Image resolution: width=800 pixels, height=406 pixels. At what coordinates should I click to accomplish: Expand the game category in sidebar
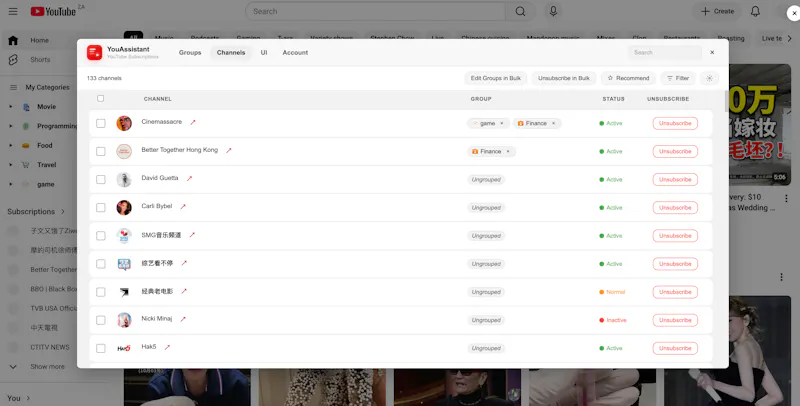(11, 184)
